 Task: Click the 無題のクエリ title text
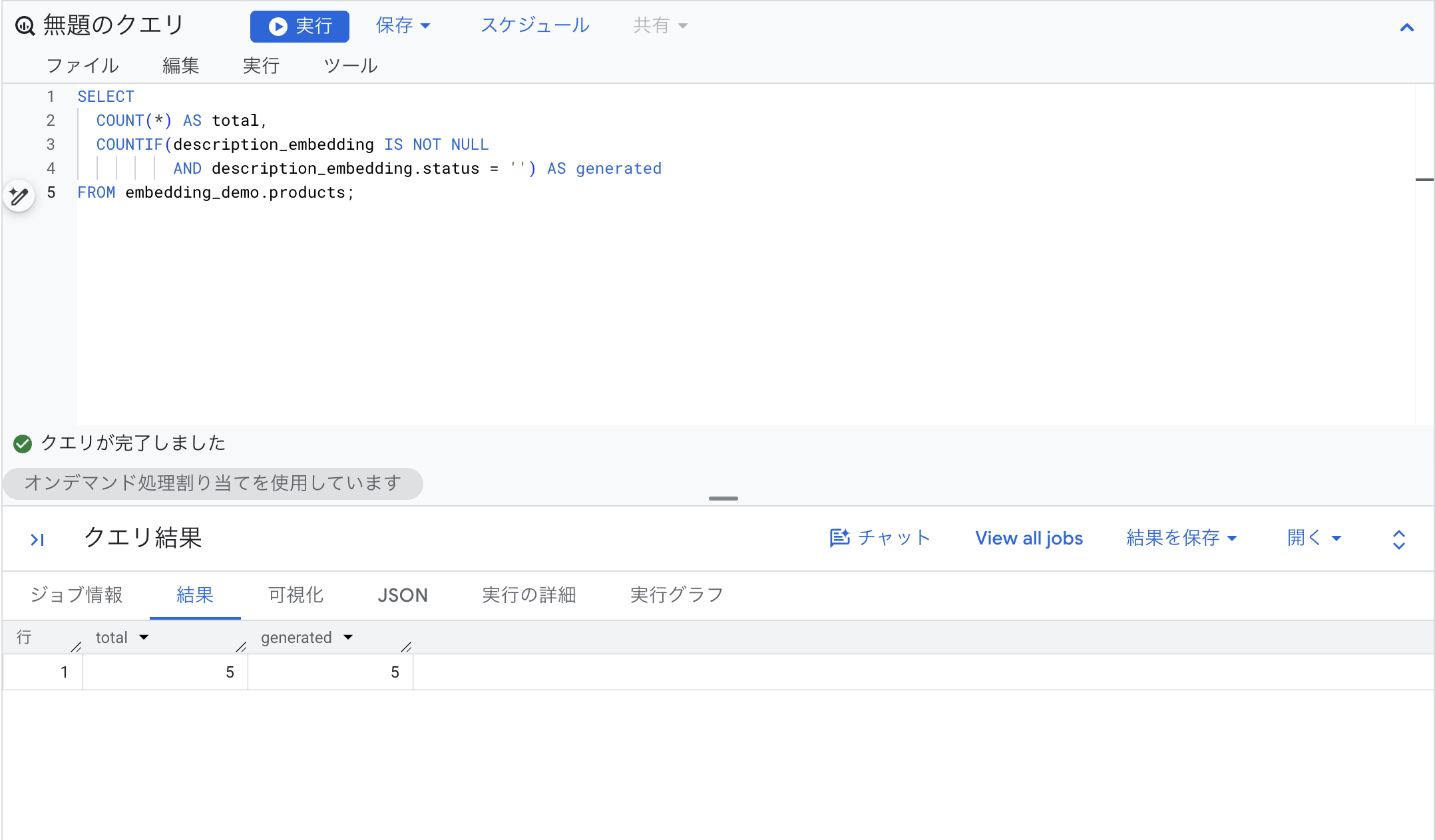113,25
